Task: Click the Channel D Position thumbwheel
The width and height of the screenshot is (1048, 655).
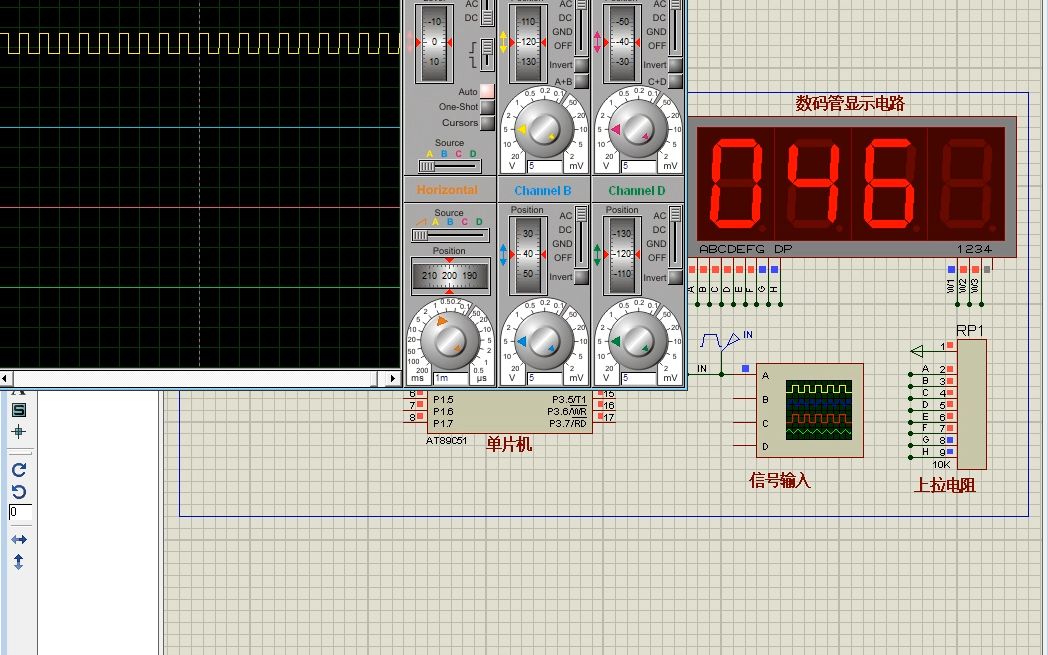Action: tap(622, 255)
